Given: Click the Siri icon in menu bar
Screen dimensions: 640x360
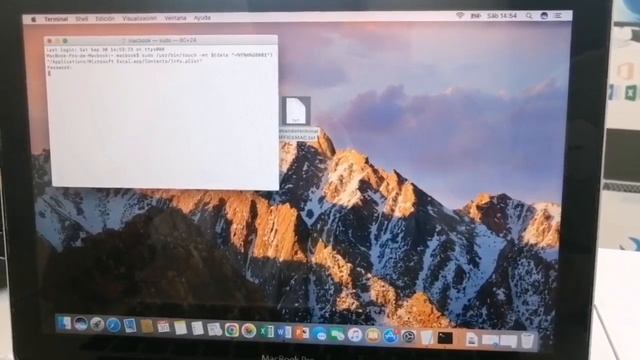Looking at the screenshot, I should click(x=544, y=16).
